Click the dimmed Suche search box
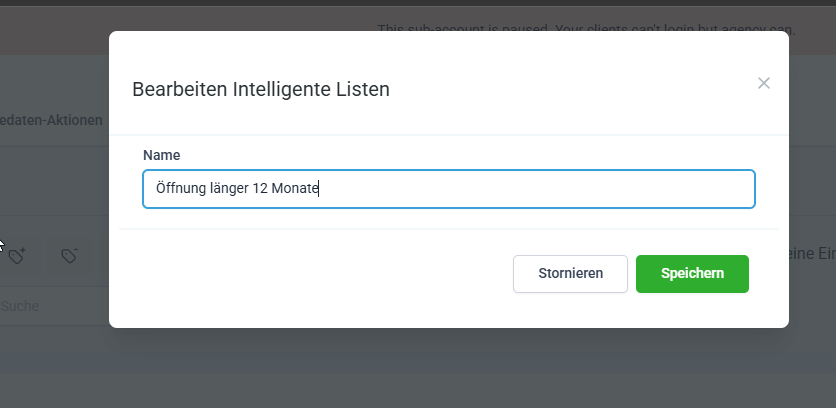 pyautogui.click(x=40, y=306)
